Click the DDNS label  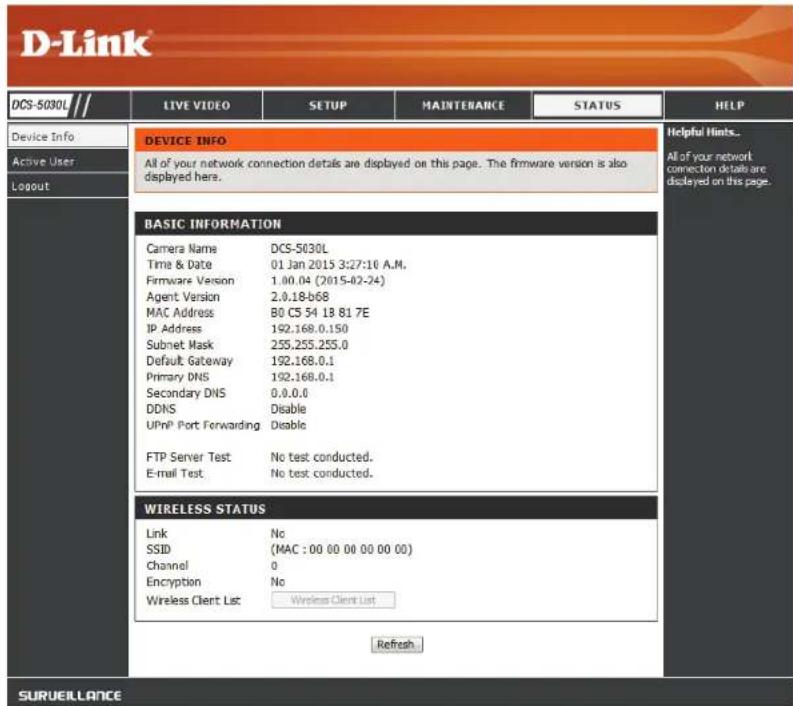point(161,409)
